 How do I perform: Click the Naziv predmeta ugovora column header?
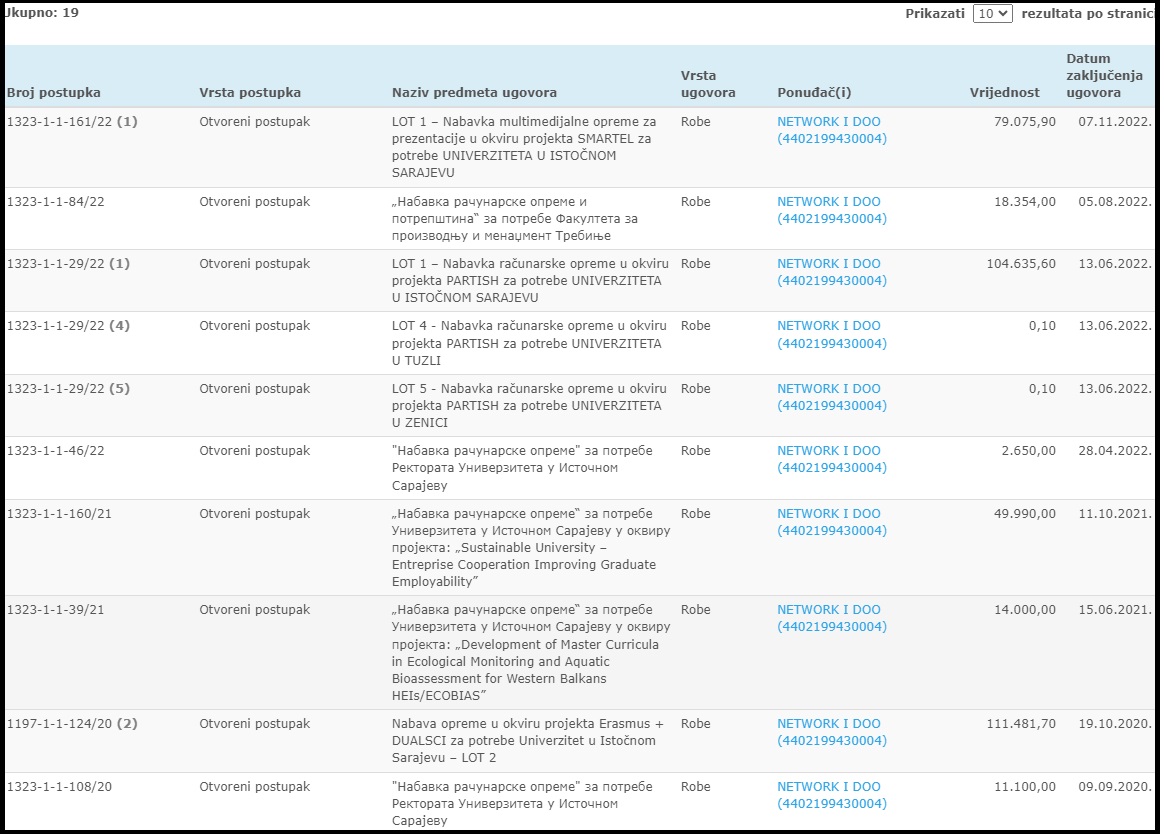(x=474, y=93)
